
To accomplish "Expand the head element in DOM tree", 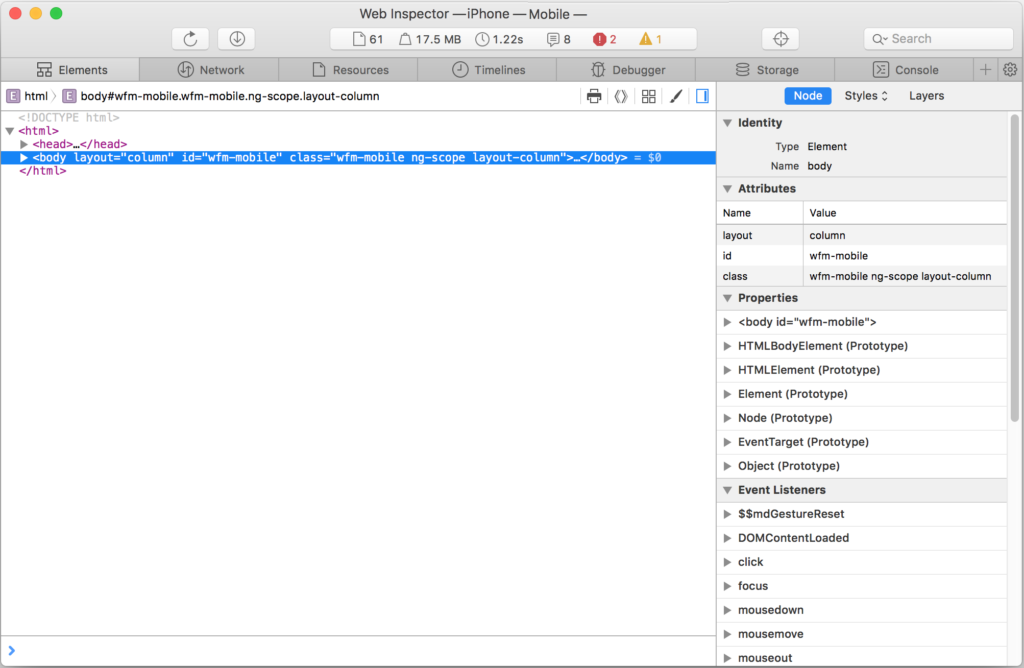I will (25, 144).
